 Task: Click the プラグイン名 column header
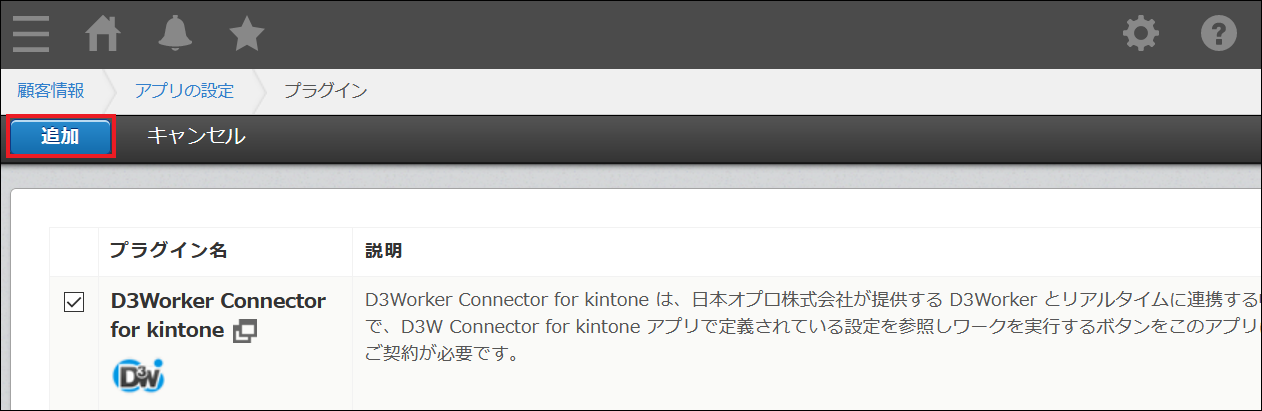tap(169, 250)
